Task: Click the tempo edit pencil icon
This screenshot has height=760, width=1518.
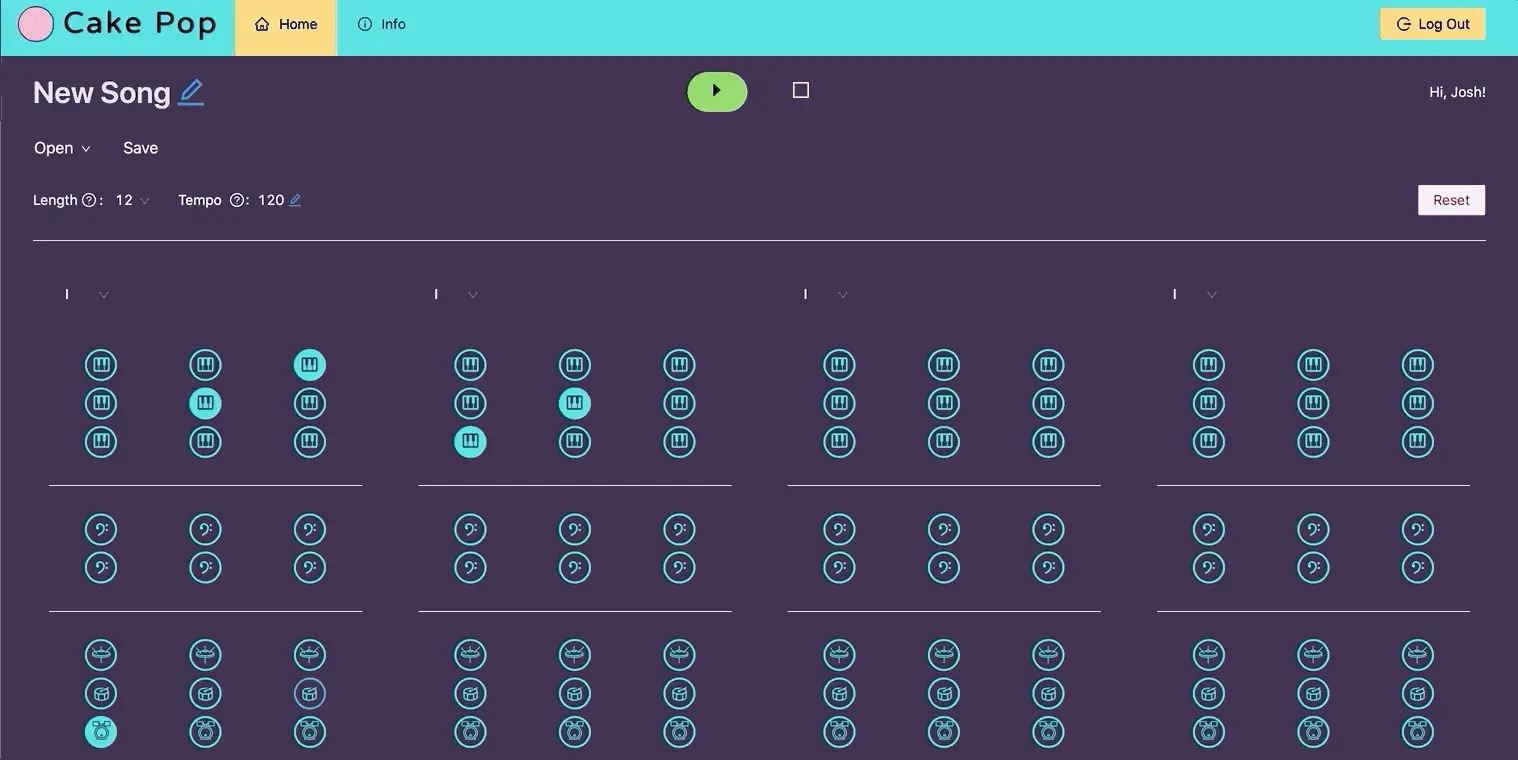Action: point(295,200)
